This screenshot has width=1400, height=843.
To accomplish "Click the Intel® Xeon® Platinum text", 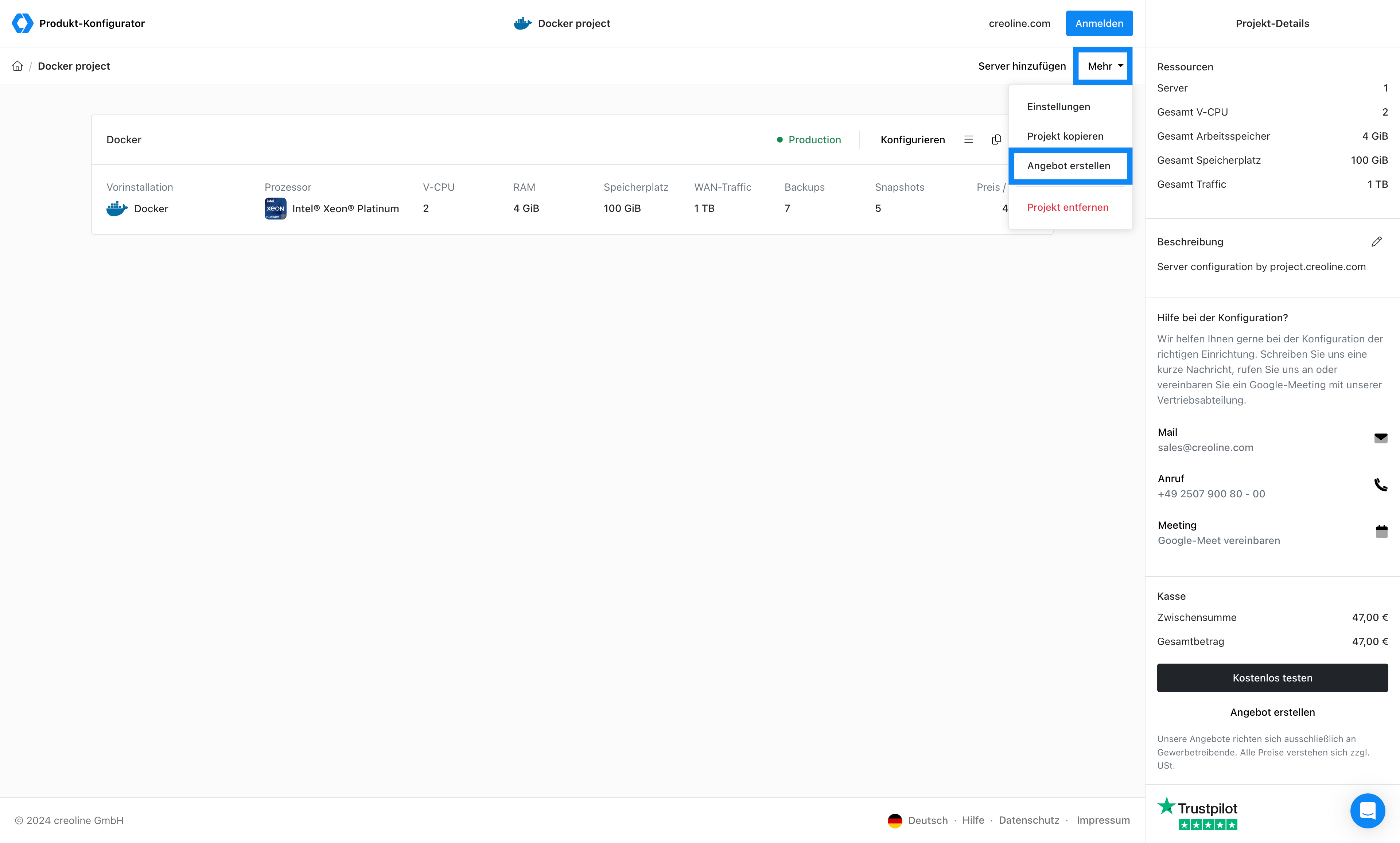I will [345, 209].
